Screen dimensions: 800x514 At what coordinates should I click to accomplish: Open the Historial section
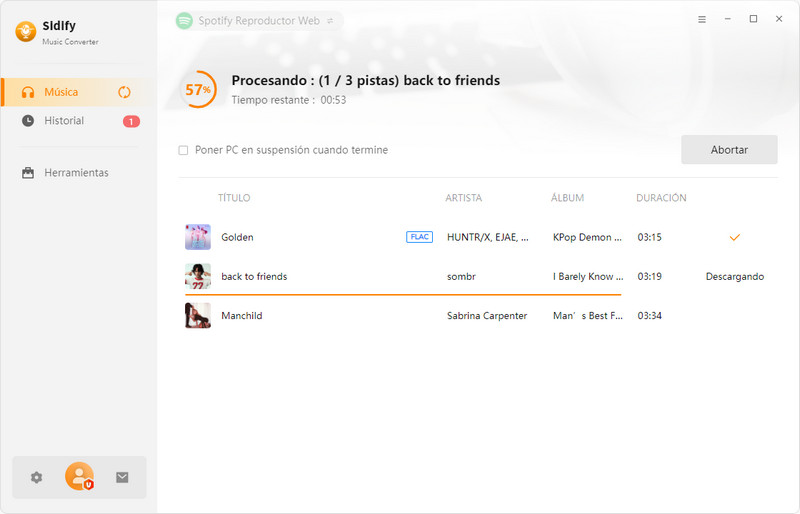click(x=78, y=121)
